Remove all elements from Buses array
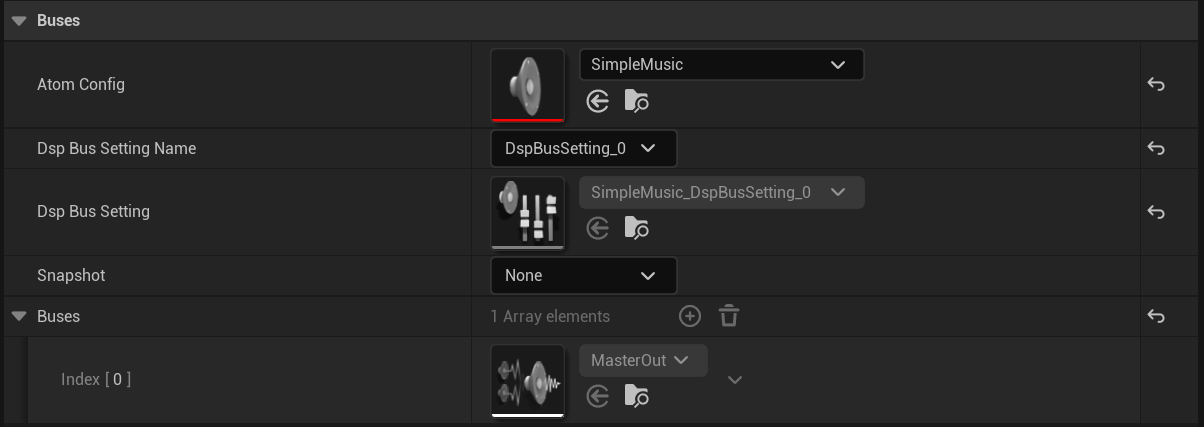This screenshot has height=427, width=1204. click(x=729, y=316)
